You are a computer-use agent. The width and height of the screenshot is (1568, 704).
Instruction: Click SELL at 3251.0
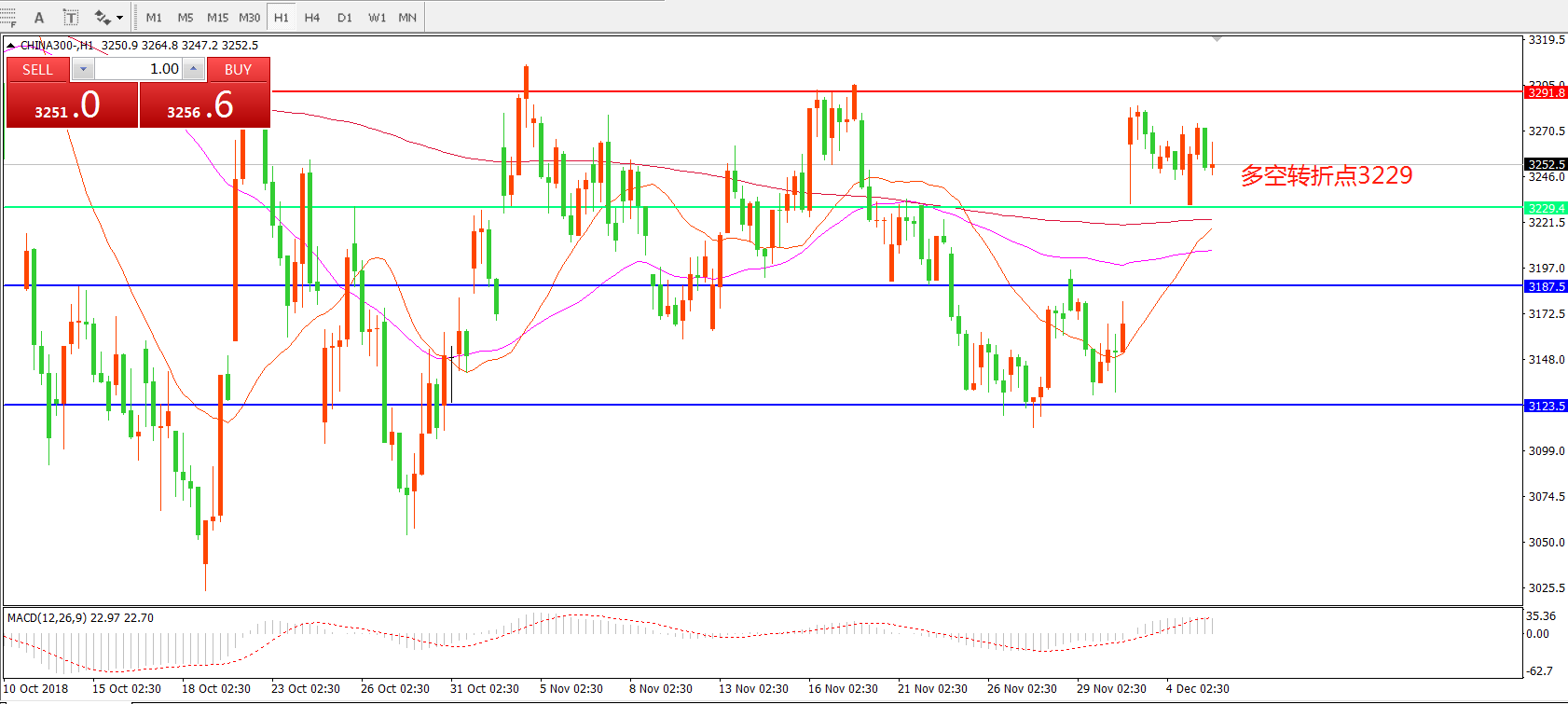72,104
